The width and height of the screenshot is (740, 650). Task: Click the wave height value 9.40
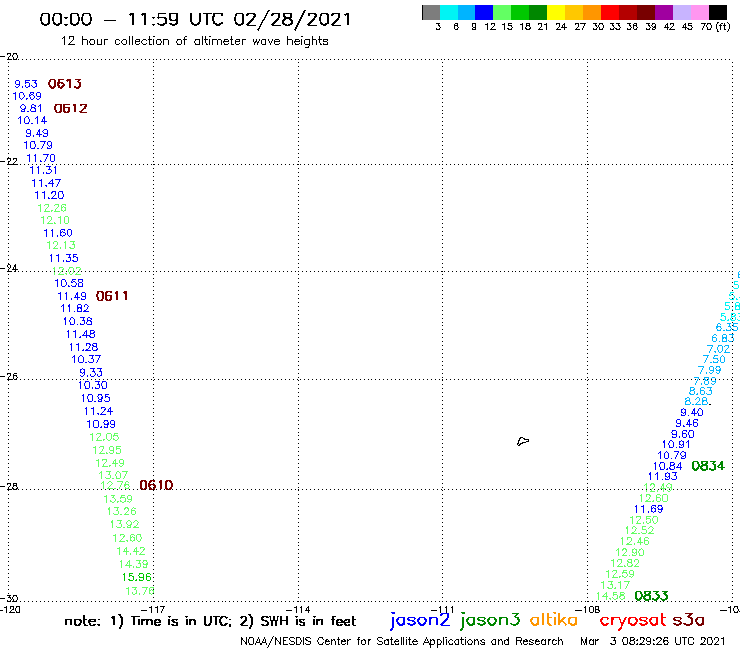[691, 412]
